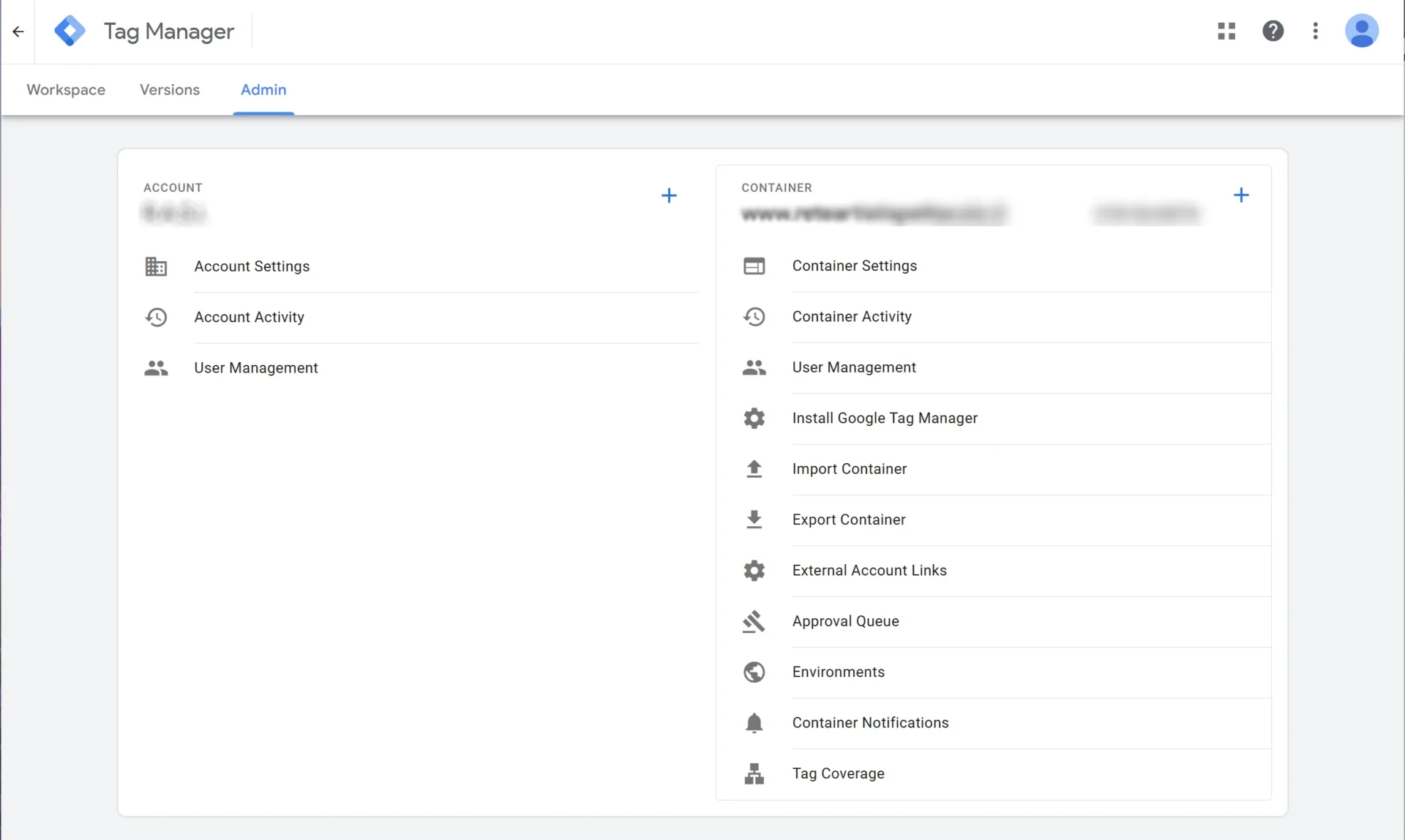Open Container Settings
This screenshot has height=840, width=1405.
[854, 266]
